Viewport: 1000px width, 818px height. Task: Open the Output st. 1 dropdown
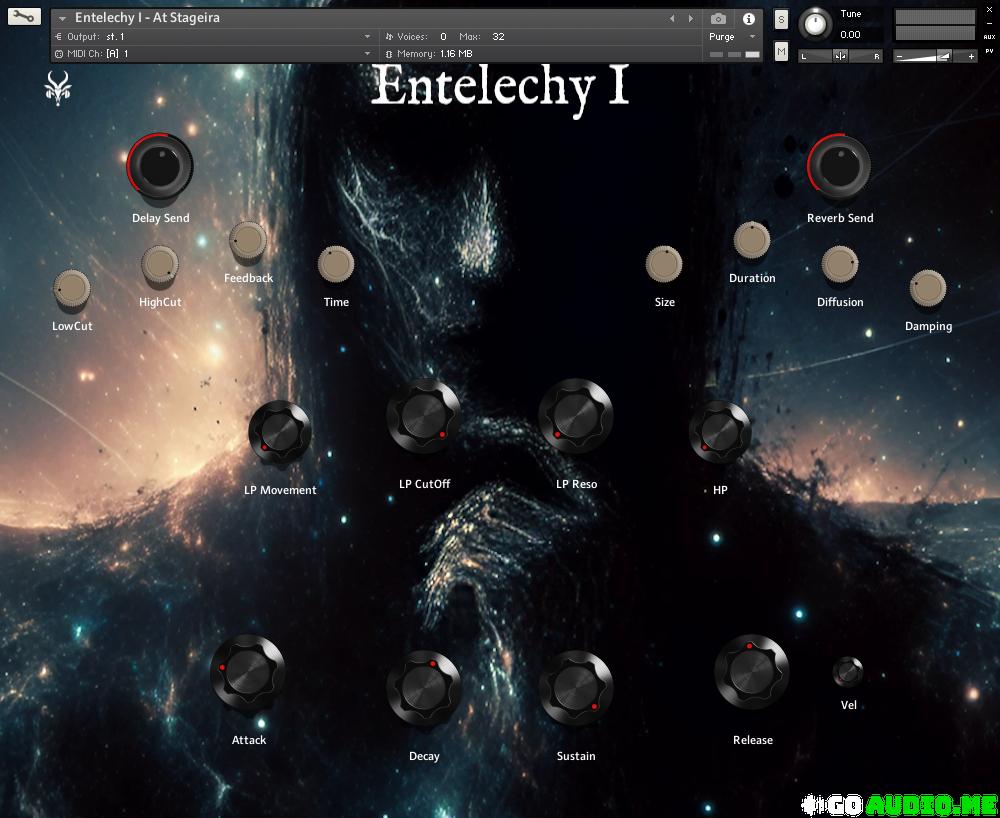click(x=367, y=37)
